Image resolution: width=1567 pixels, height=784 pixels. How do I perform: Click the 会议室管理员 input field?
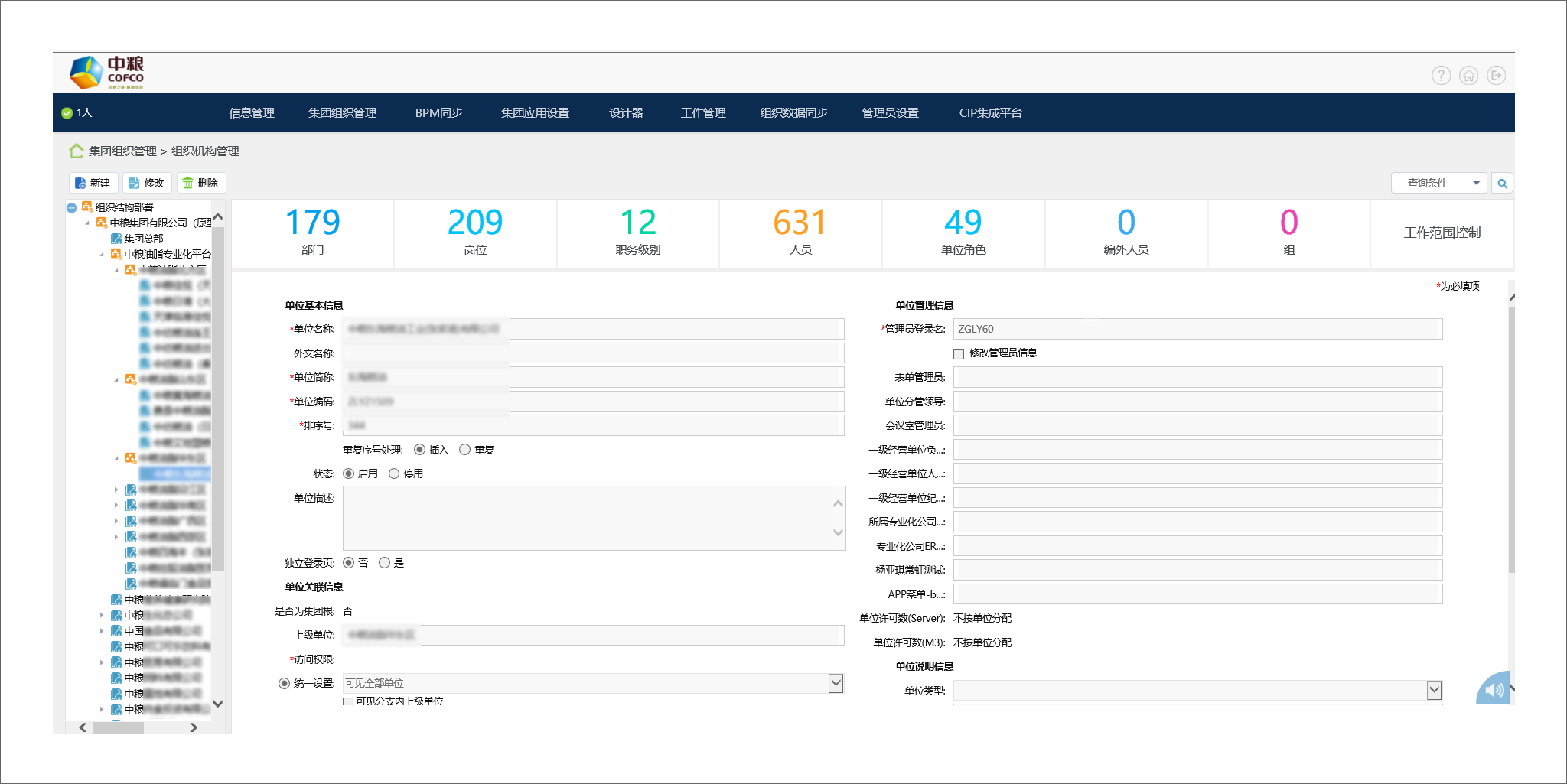tap(1197, 425)
